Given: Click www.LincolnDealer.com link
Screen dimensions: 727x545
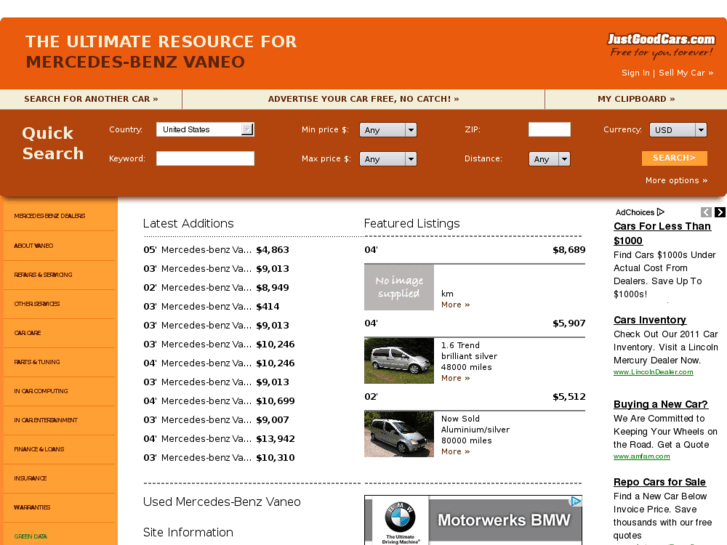Looking at the screenshot, I should tap(653, 372).
